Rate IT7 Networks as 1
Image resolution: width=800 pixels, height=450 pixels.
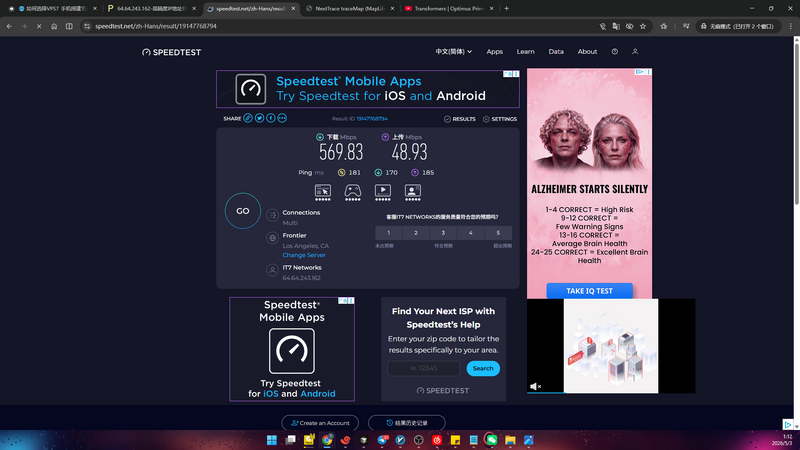(389, 233)
